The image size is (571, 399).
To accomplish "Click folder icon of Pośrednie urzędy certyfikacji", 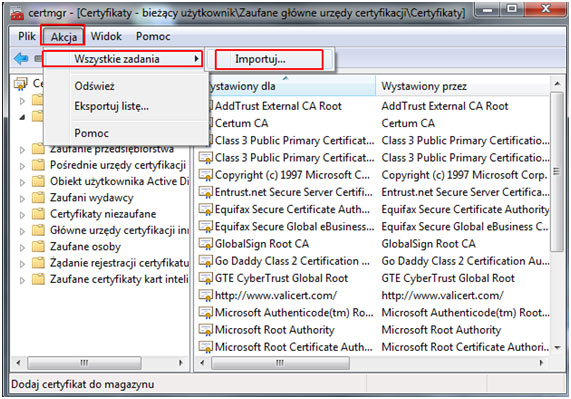I will click(x=38, y=165).
